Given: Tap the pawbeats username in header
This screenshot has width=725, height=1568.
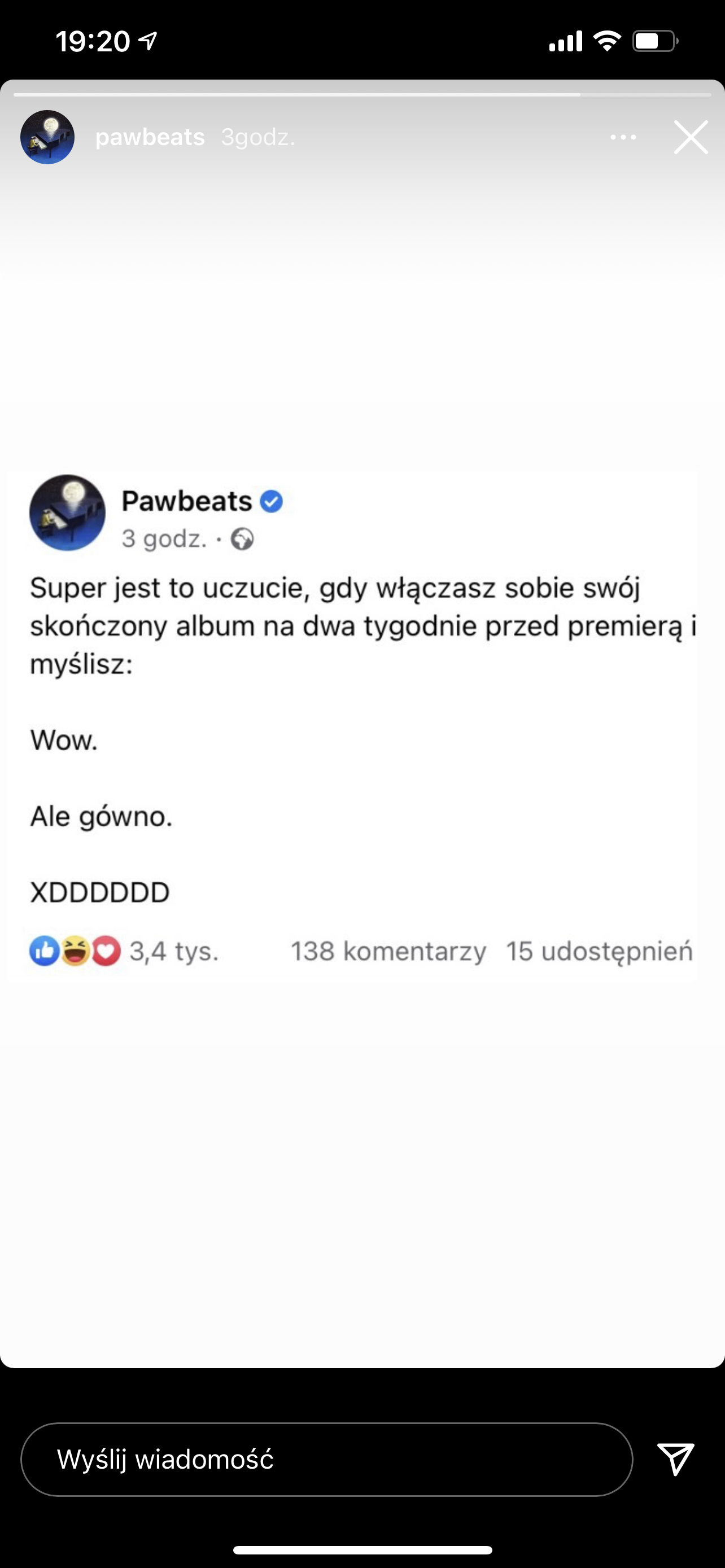Looking at the screenshot, I should pyautogui.click(x=150, y=138).
